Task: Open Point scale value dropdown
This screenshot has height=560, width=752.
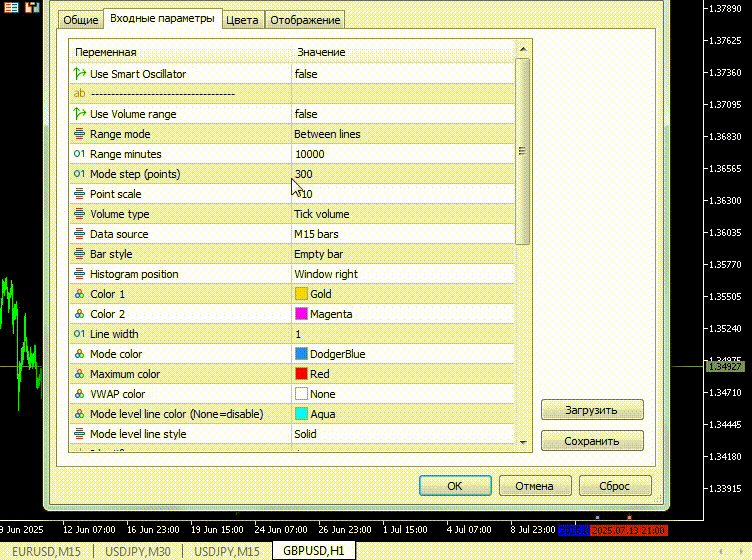Action: point(402,194)
